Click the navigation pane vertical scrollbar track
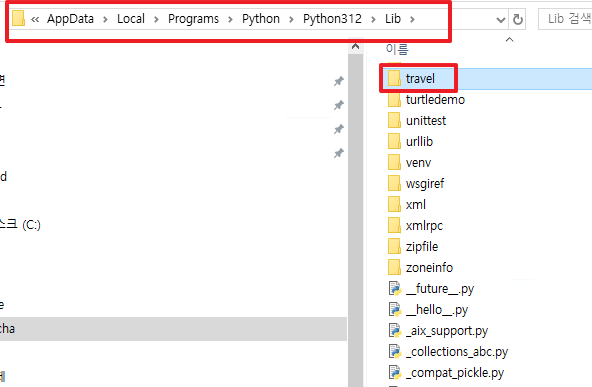Screen dimensions: 592x387 [355, 219]
